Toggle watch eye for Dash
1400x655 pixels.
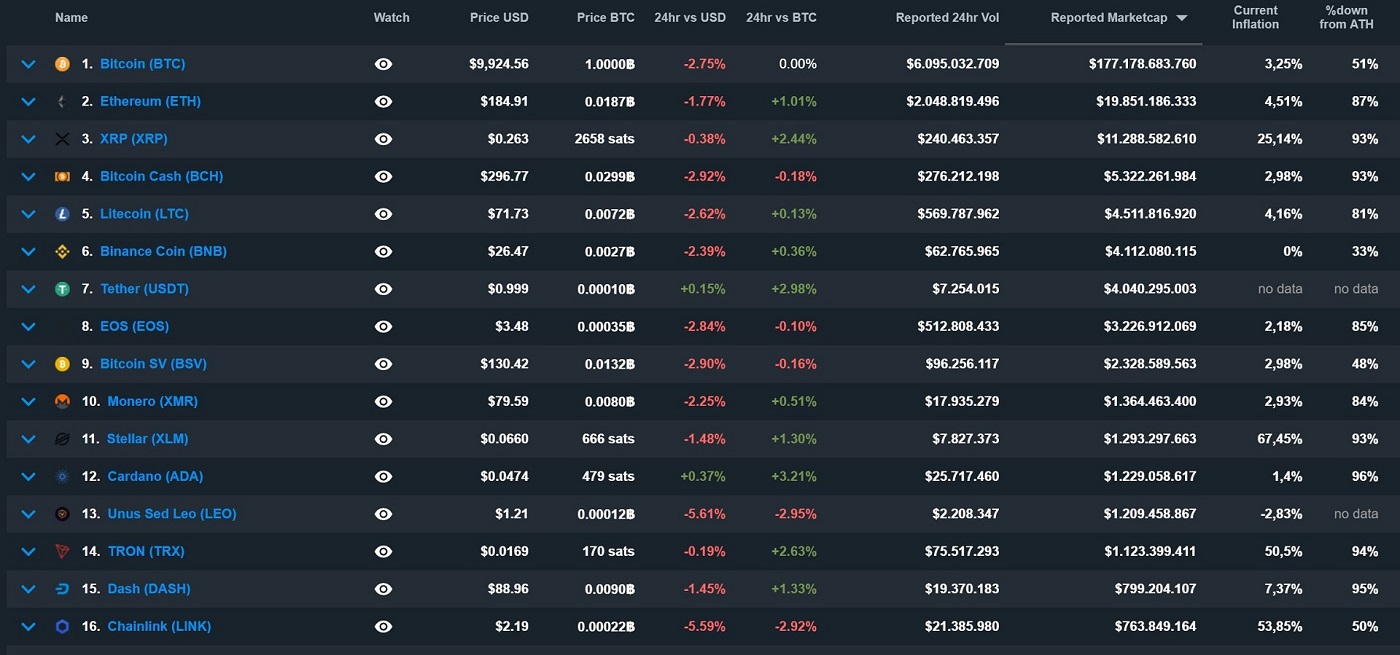point(383,589)
